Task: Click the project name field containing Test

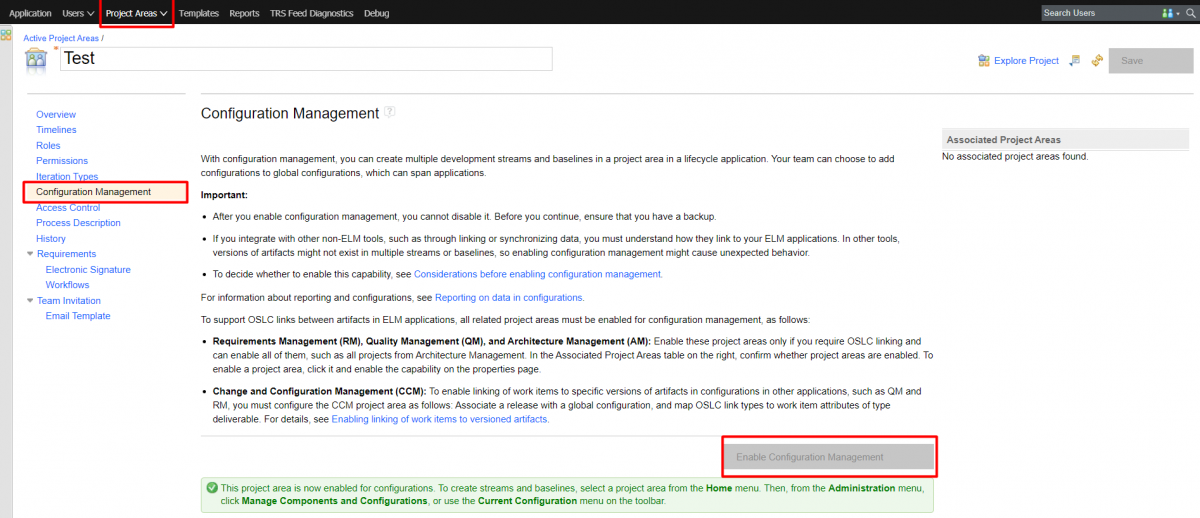Action: [305, 59]
